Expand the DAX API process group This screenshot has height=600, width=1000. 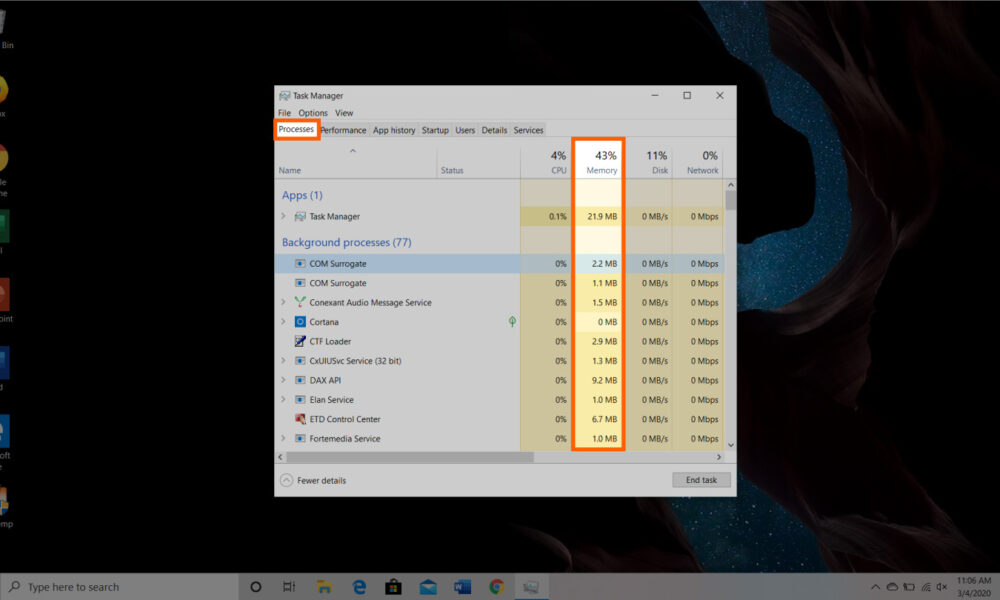(x=283, y=380)
